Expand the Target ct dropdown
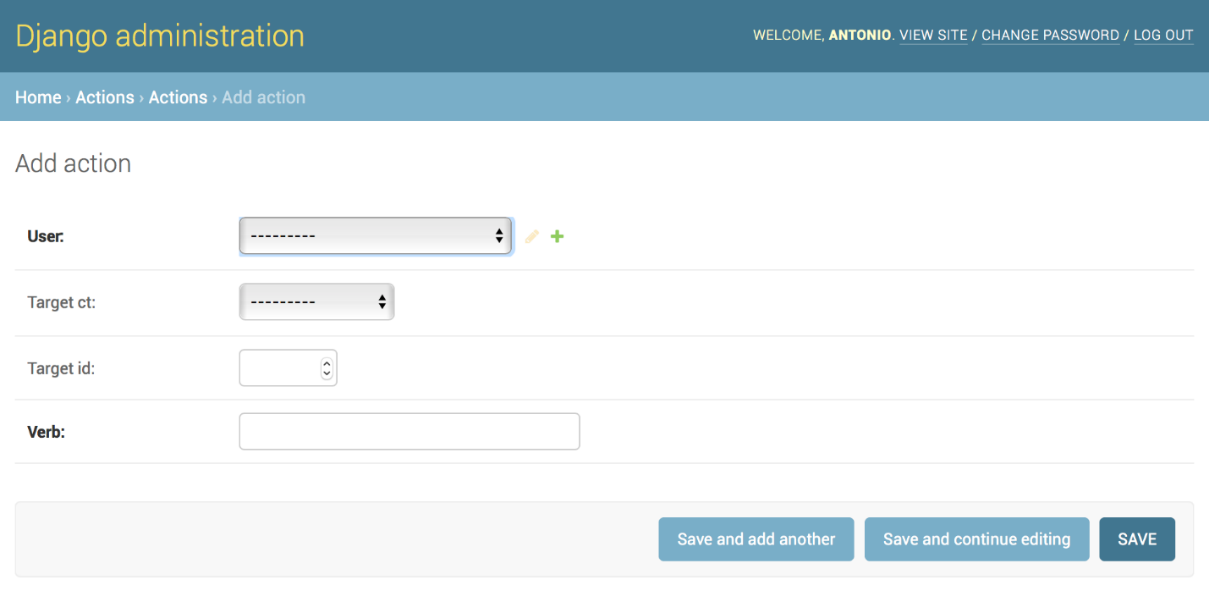The image size is (1209, 591). pos(316,302)
